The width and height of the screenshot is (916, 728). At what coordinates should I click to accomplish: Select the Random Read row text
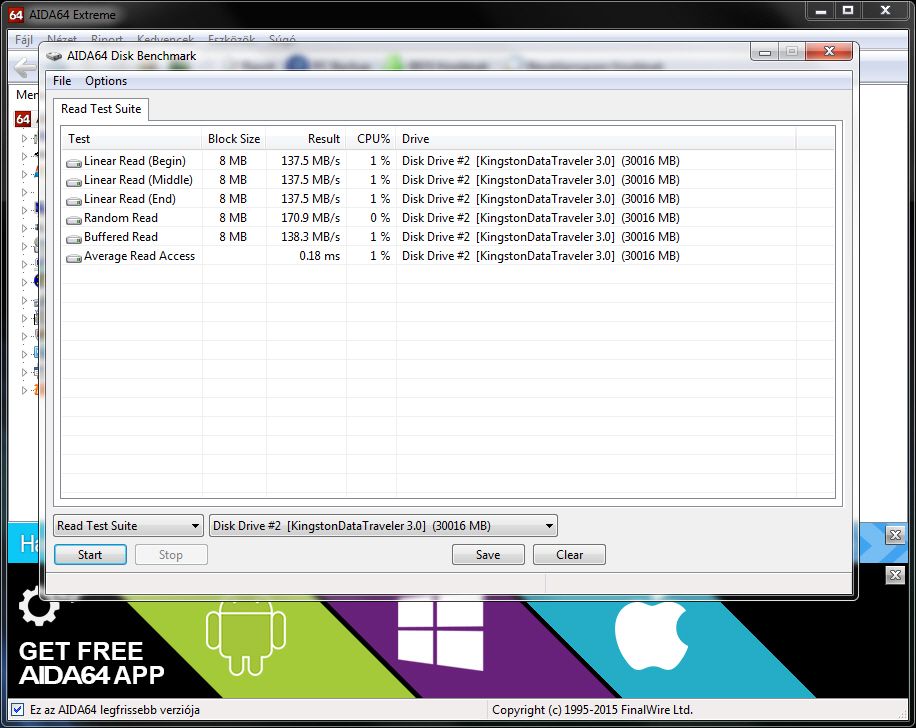point(120,218)
